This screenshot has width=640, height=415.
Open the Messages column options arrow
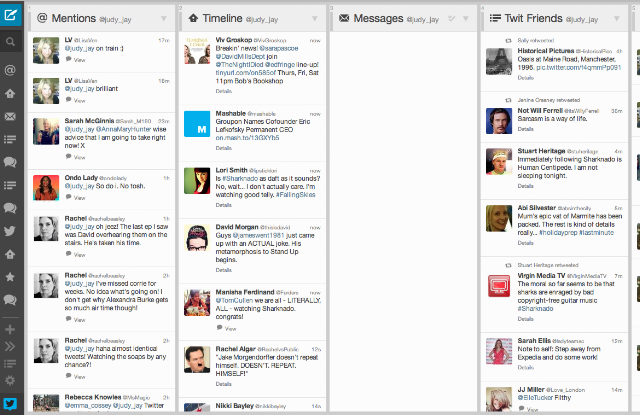(466, 18)
